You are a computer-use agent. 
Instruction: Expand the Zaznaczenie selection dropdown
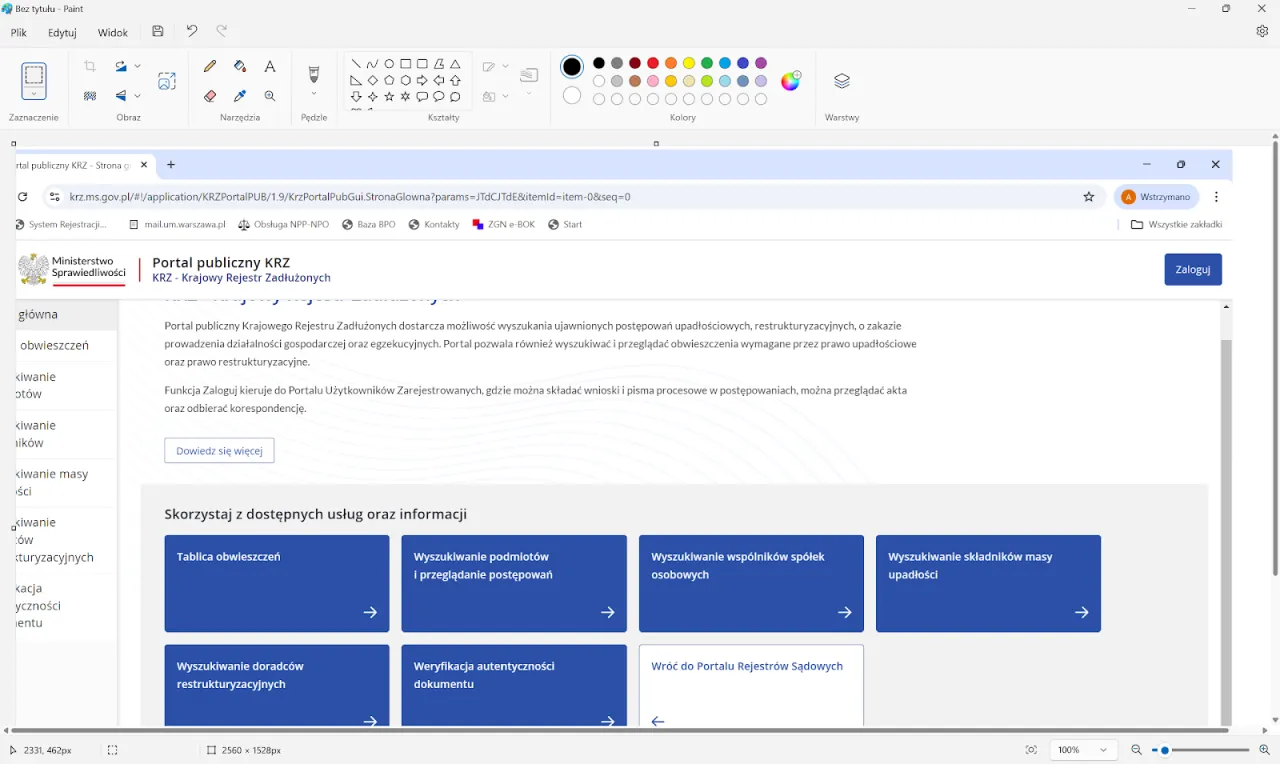[34, 94]
